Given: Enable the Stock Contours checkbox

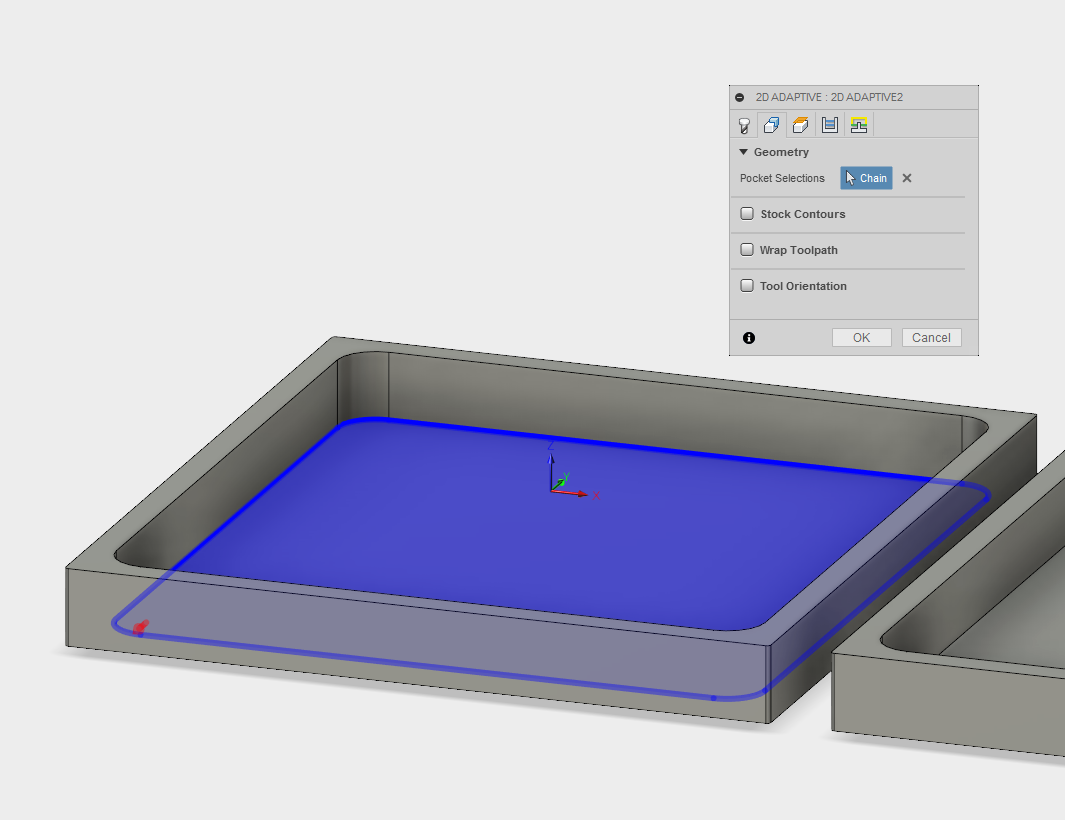Looking at the screenshot, I should pos(747,214).
